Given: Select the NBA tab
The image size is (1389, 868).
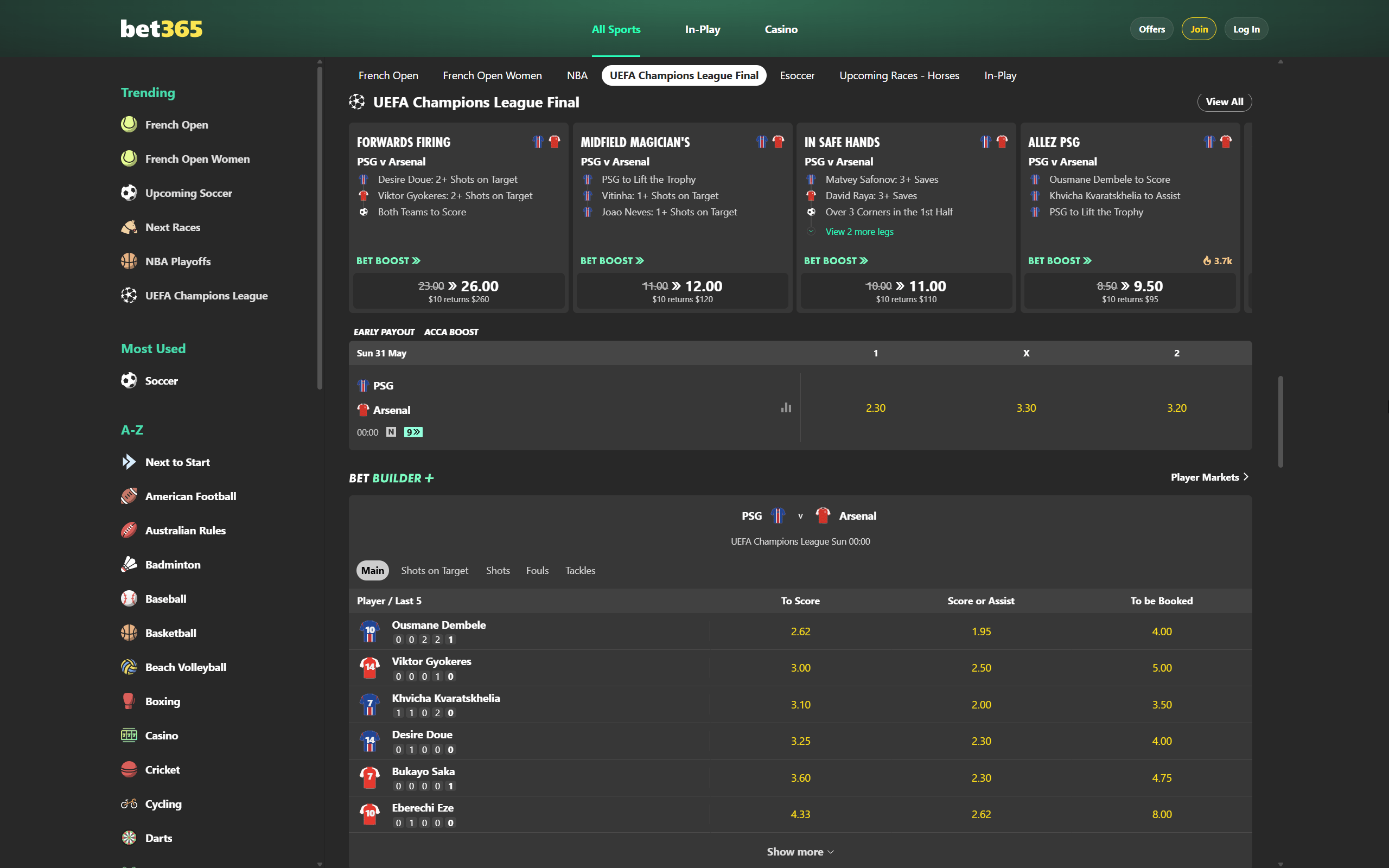Looking at the screenshot, I should pyautogui.click(x=577, y=75).
